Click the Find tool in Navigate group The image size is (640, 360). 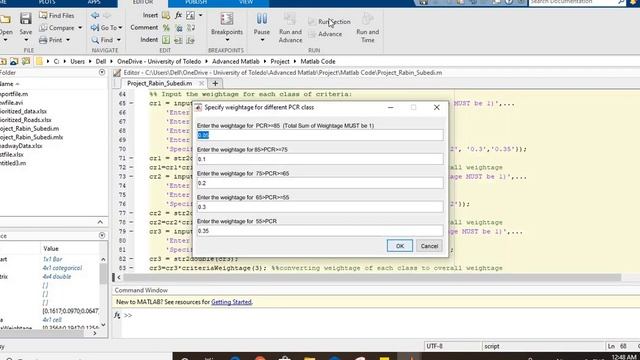(x=102, y=40)
